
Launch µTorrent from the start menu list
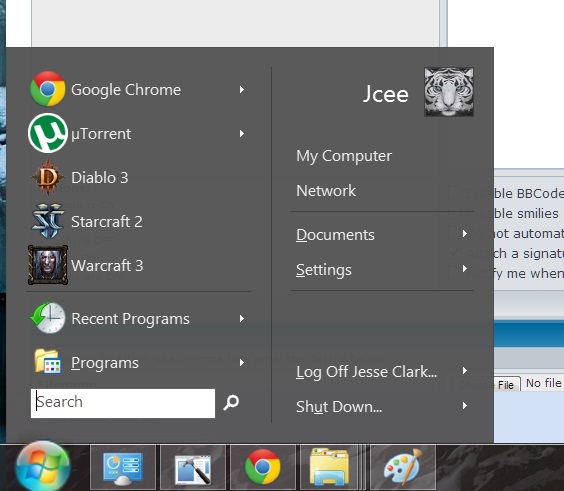(x=138, y=133)
